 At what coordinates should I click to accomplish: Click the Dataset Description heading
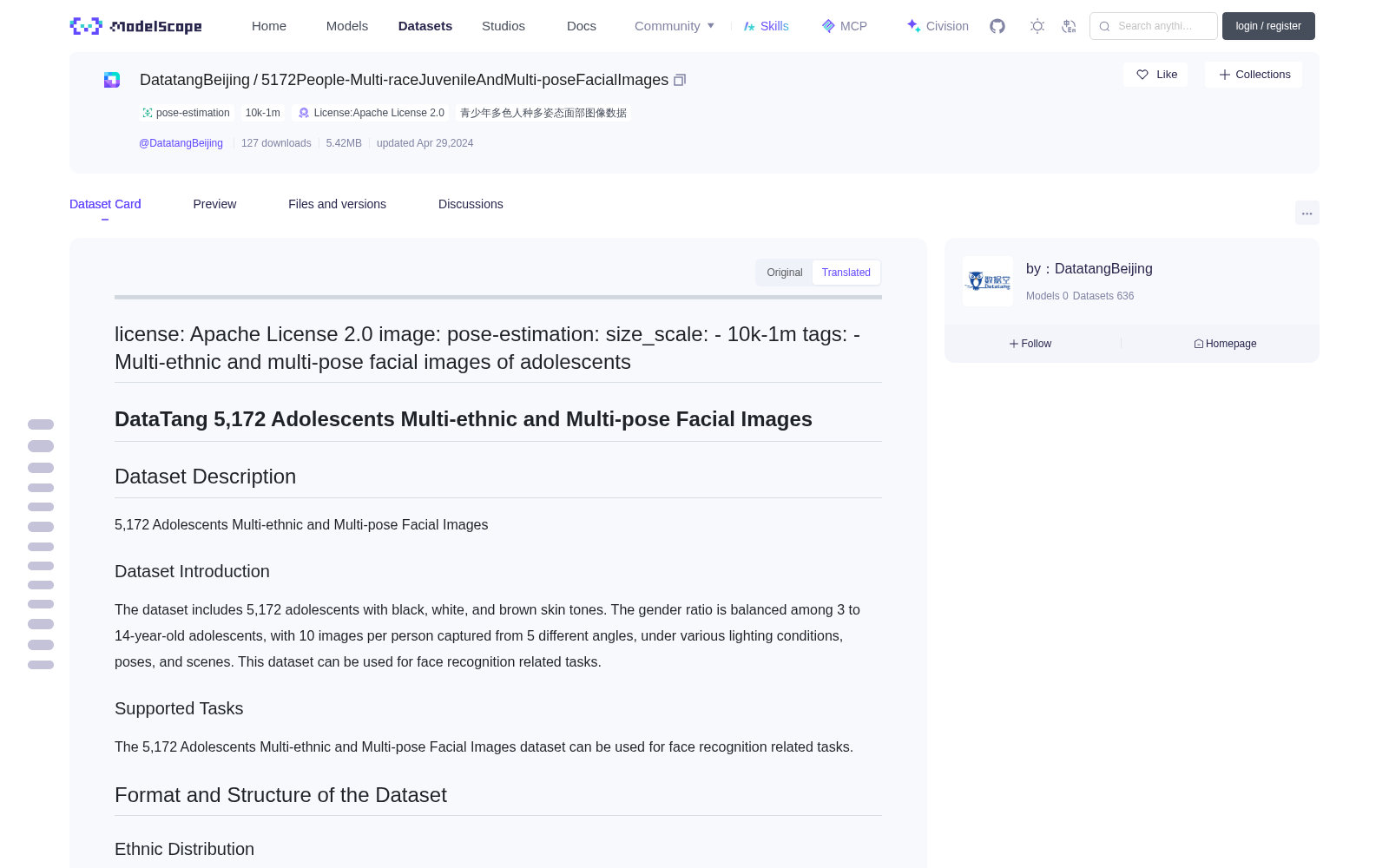pos(206,477)
